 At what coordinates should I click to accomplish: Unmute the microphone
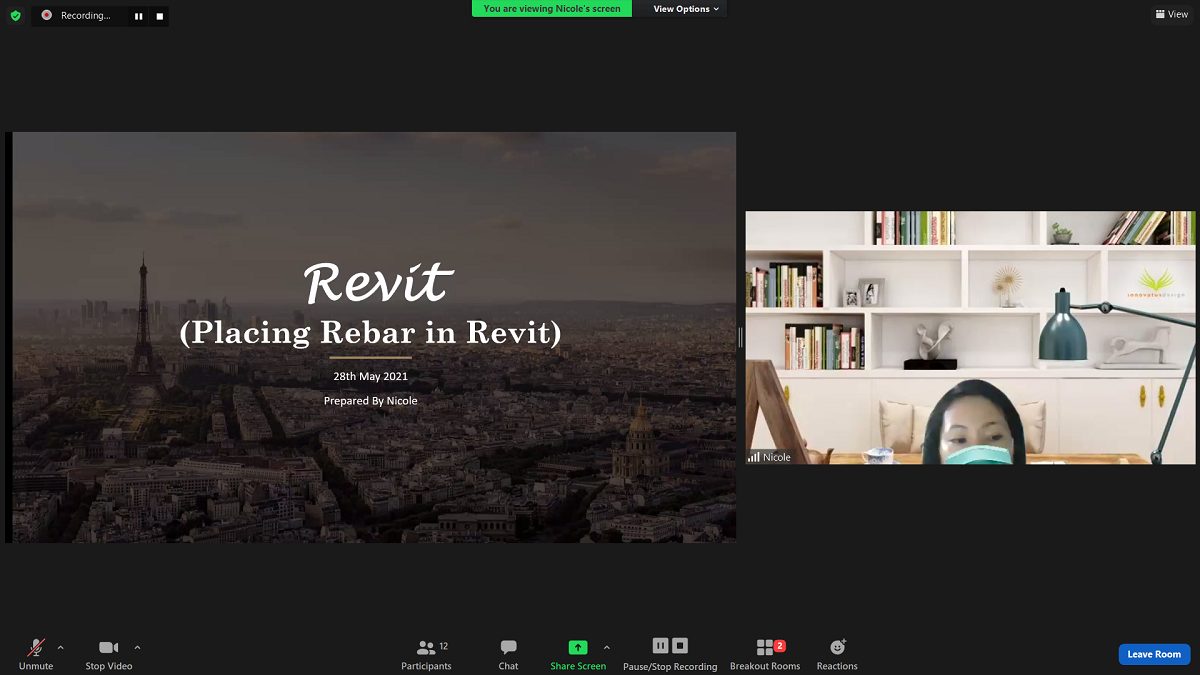36,655
